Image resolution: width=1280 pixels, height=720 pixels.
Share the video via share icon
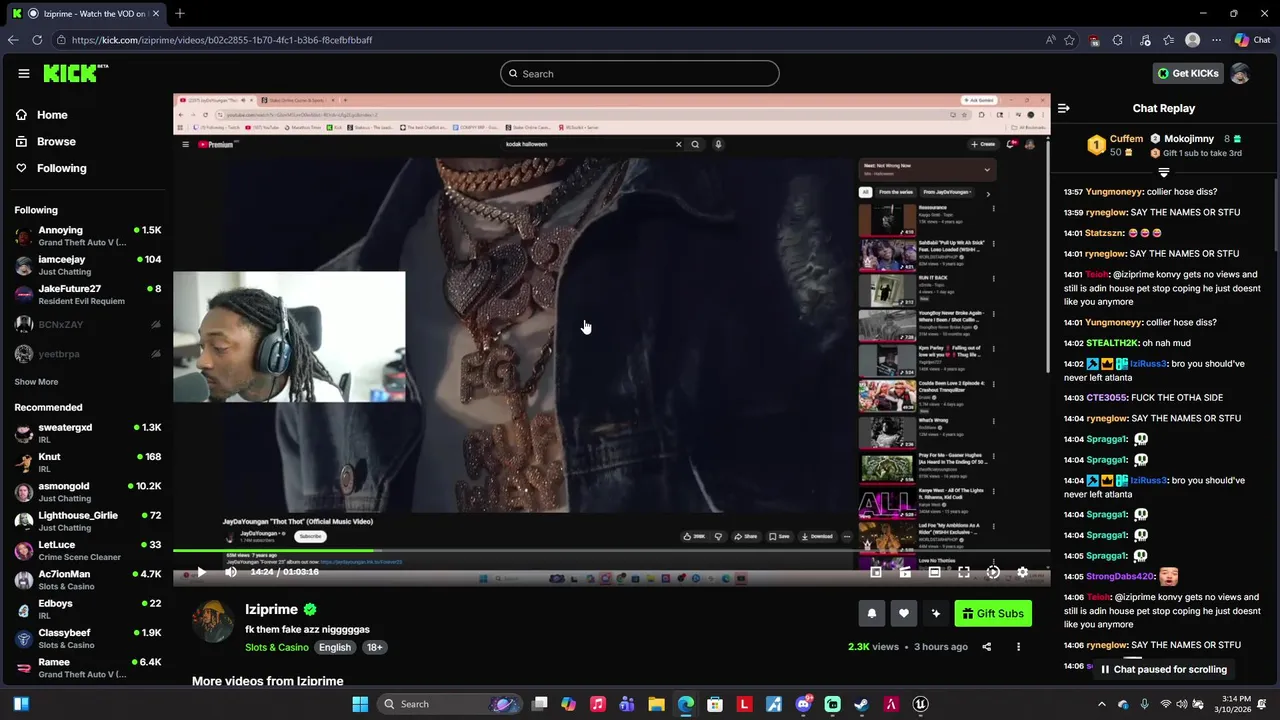pyautogui.click(x=986, y=647)
